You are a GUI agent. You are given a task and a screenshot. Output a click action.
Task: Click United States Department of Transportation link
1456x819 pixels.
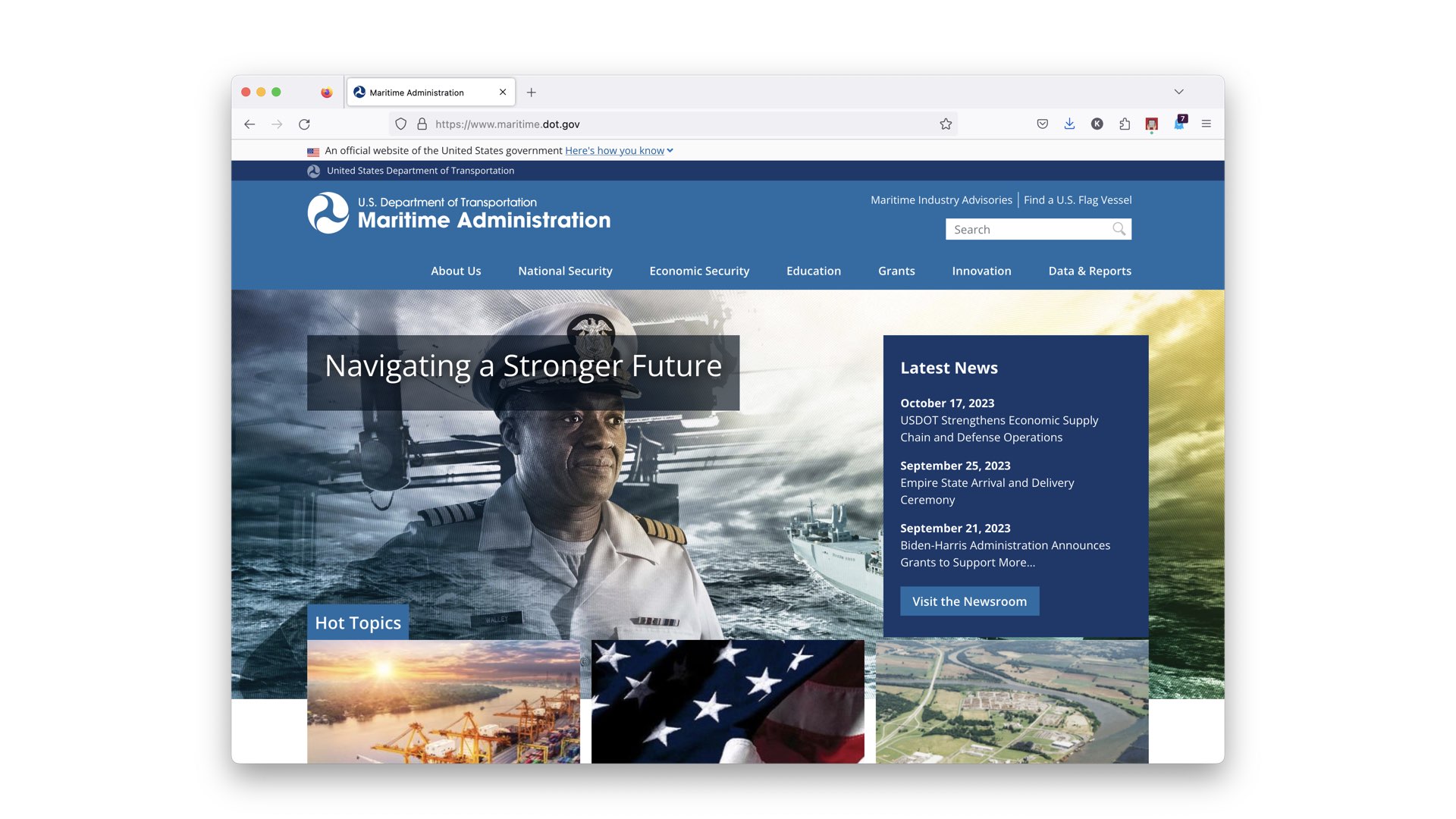click(x=420, y=171)
